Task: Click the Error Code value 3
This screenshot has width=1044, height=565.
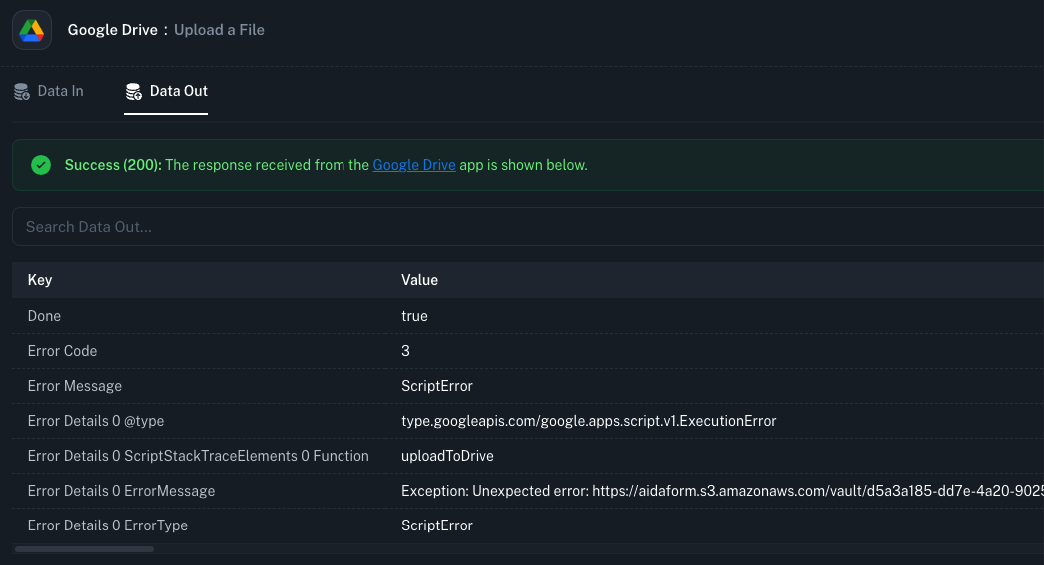Action: (x=405, y=351)
